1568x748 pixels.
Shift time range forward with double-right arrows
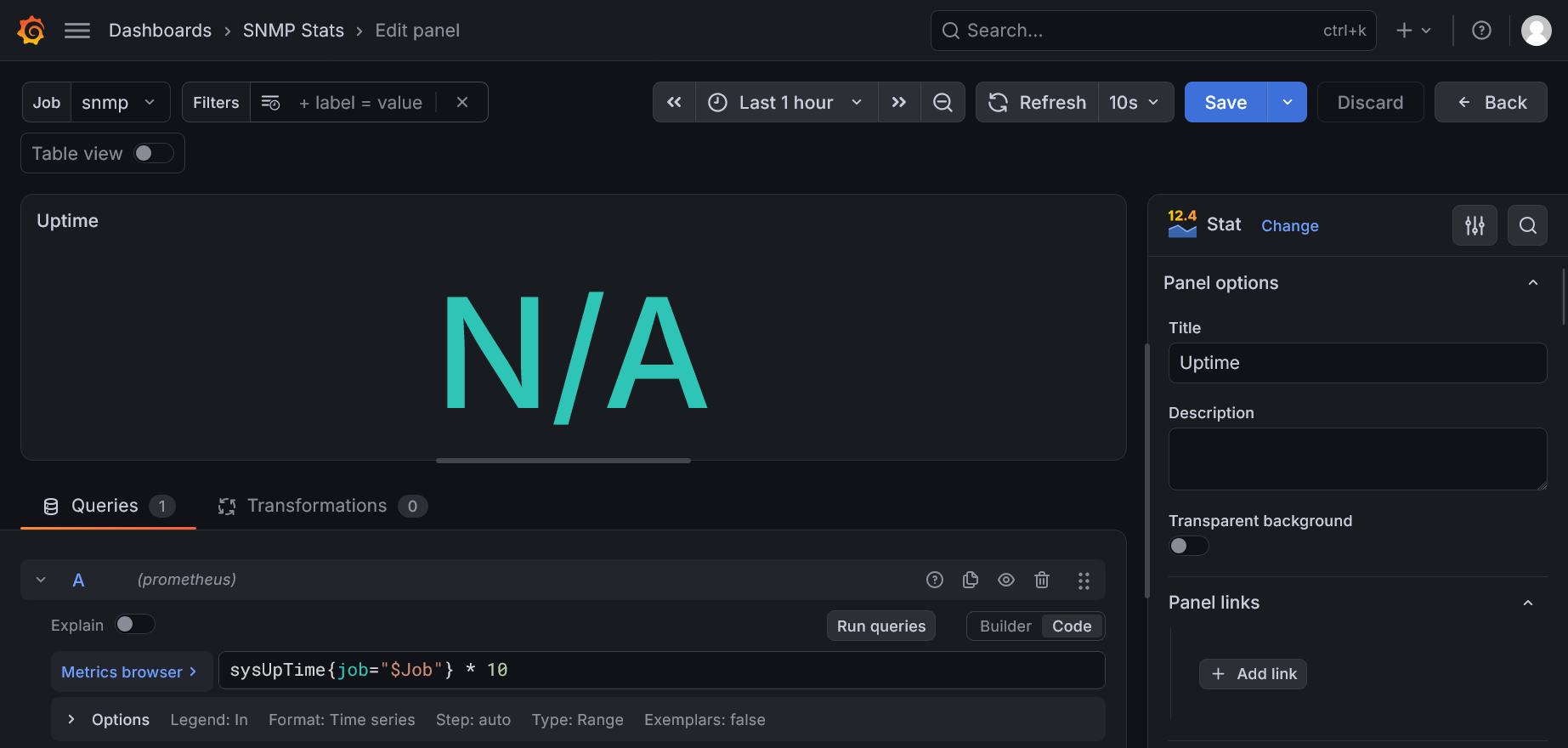click(899, 102)
